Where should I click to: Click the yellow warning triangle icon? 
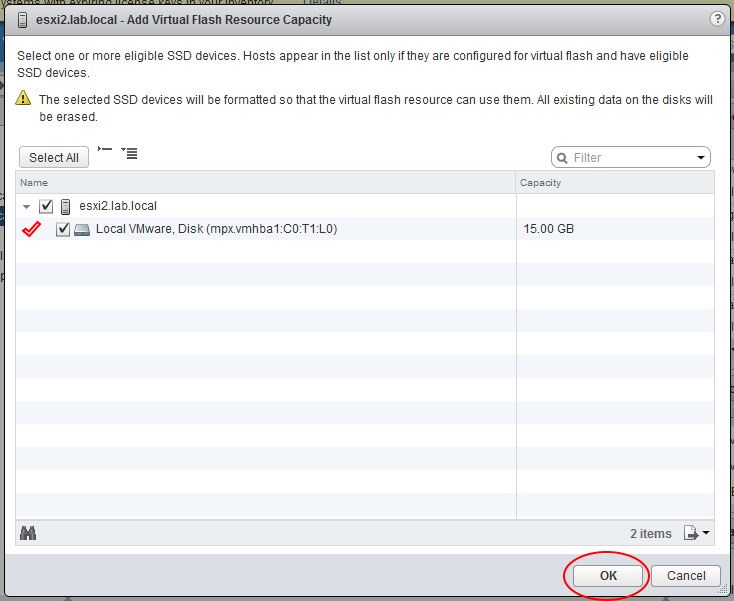tap(23, 98)
